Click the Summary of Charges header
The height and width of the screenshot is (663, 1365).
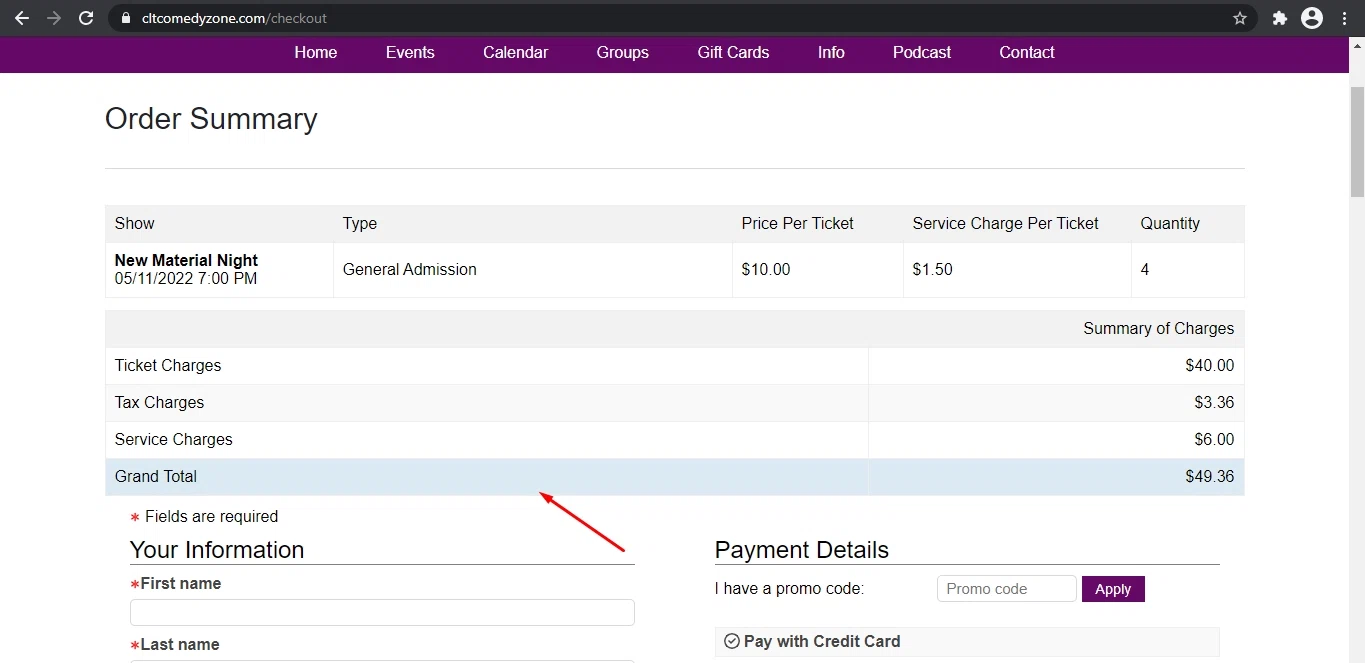tap(1159, 329)
